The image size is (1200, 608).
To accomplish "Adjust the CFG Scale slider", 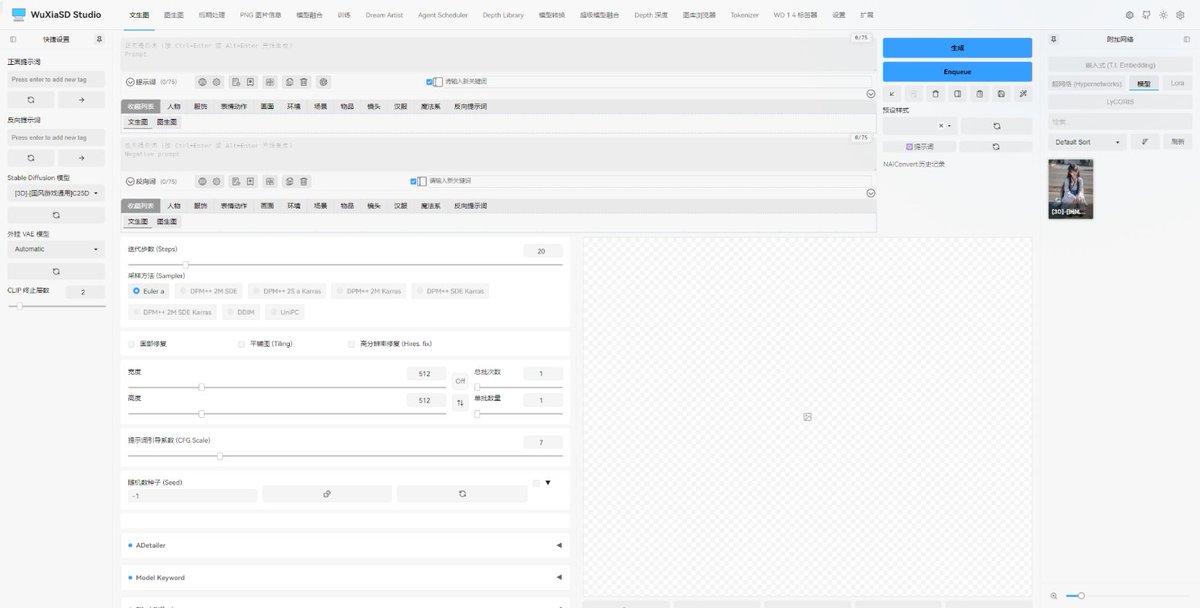I will (345, 456).
